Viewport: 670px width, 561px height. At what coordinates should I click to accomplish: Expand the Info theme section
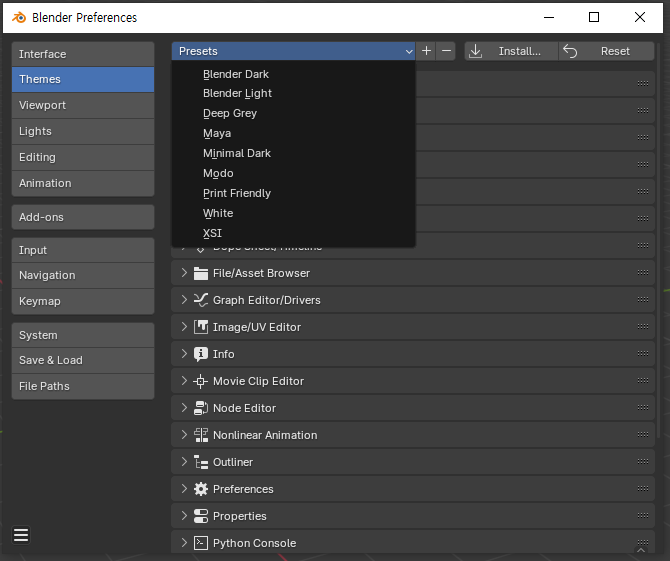tap(184, 353)
